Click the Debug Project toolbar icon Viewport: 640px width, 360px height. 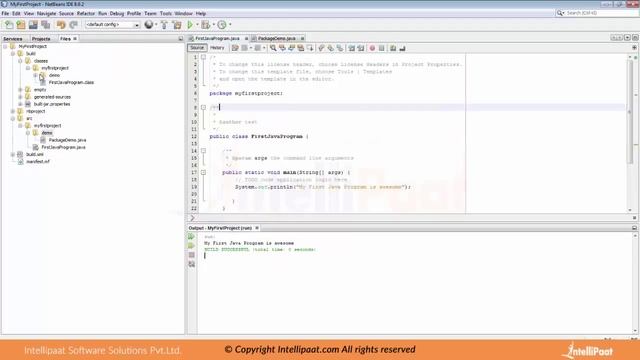205,25
